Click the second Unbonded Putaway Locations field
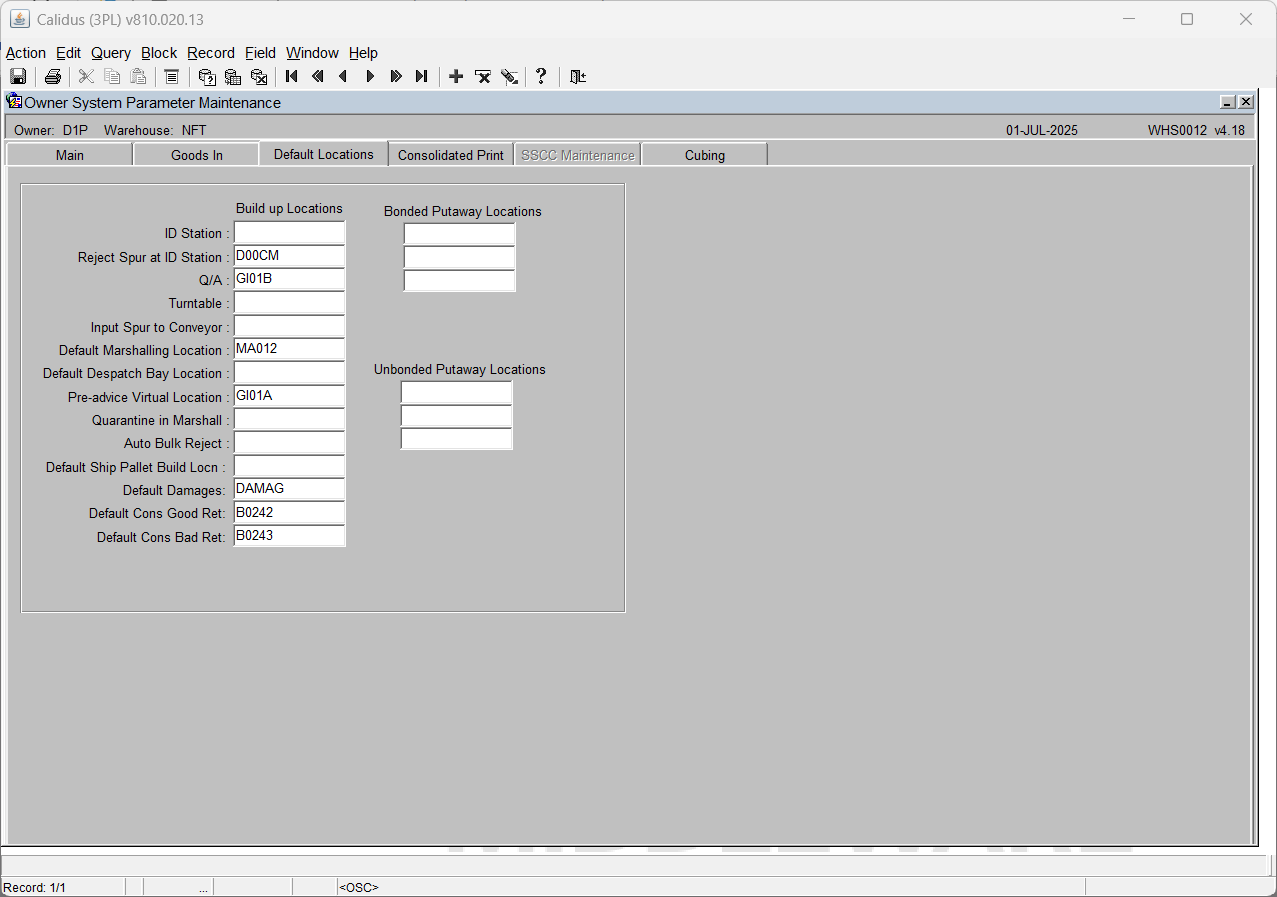The height and width of the screenshot is (897, 1277). [456, 415]
